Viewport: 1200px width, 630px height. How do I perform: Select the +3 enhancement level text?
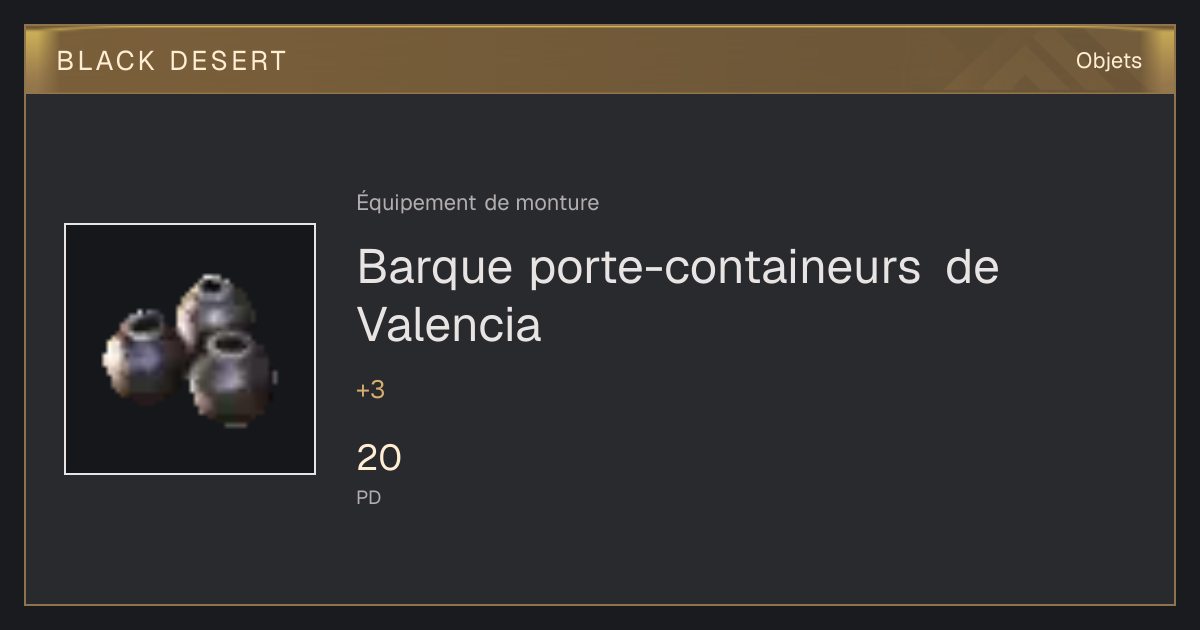(370, 390)
